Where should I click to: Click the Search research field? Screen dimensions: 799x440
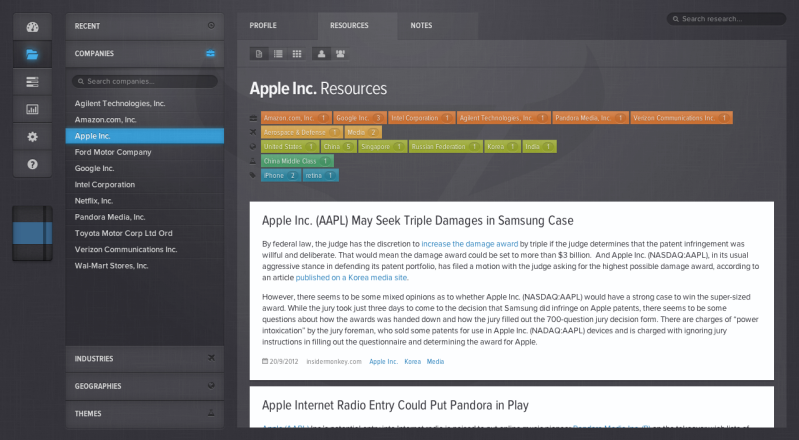click(726, 19)
